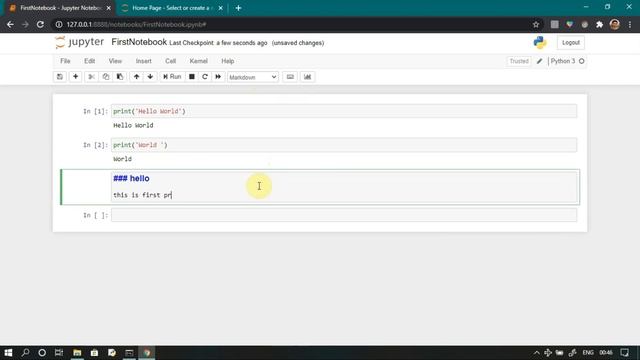
Task: Click the Jupyter logo
Action: pos(80,42)
